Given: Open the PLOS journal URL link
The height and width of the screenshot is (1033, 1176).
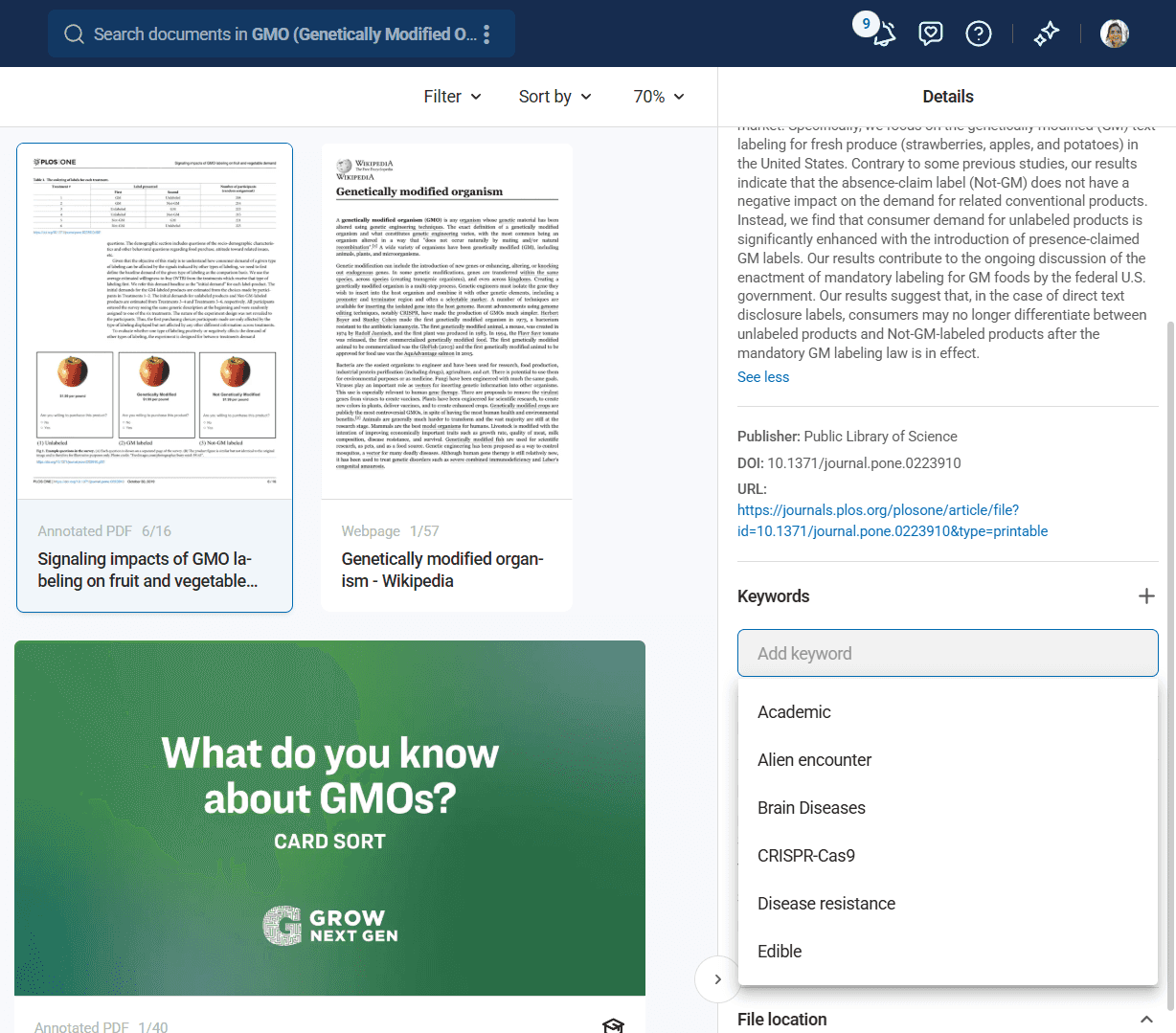Looking at the screenshot, I should (x=892, y=521).
